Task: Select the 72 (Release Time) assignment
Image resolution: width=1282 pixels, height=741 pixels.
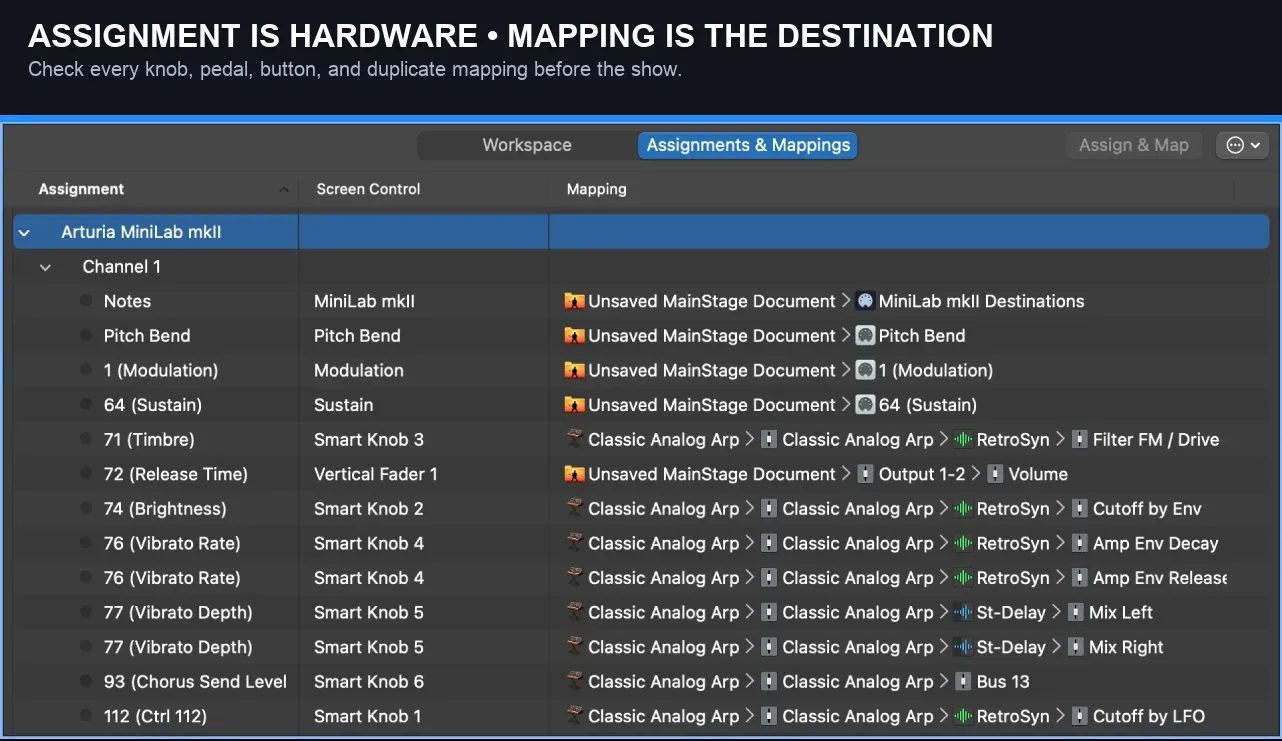Action: coord(176,474)
